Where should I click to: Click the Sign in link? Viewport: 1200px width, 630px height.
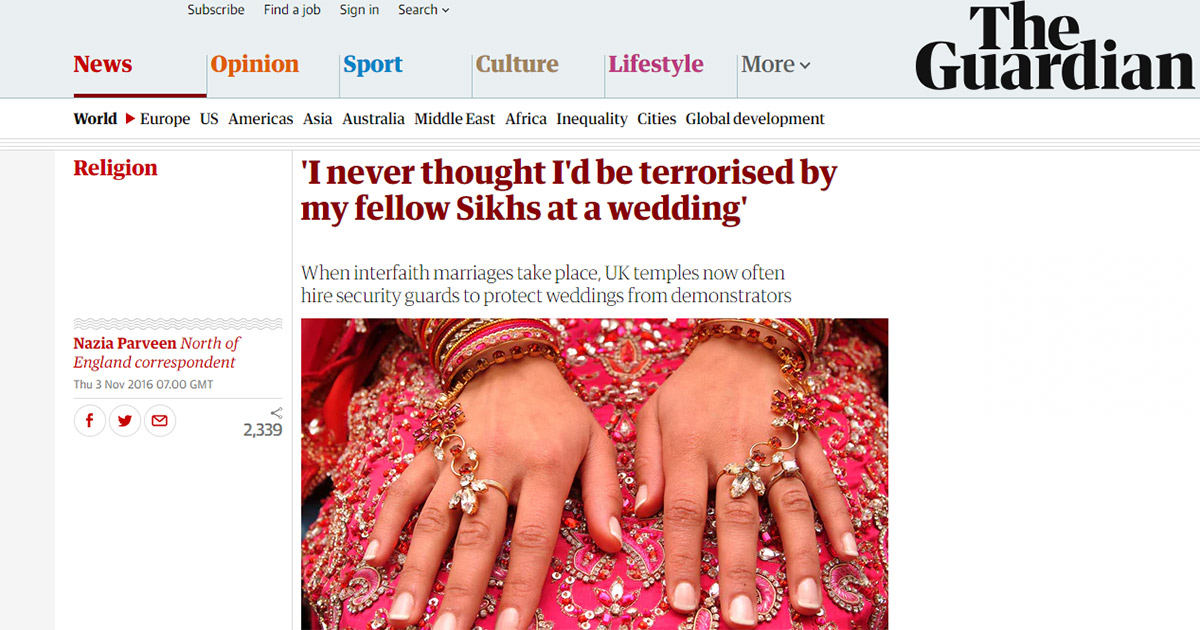click(359, 10)
